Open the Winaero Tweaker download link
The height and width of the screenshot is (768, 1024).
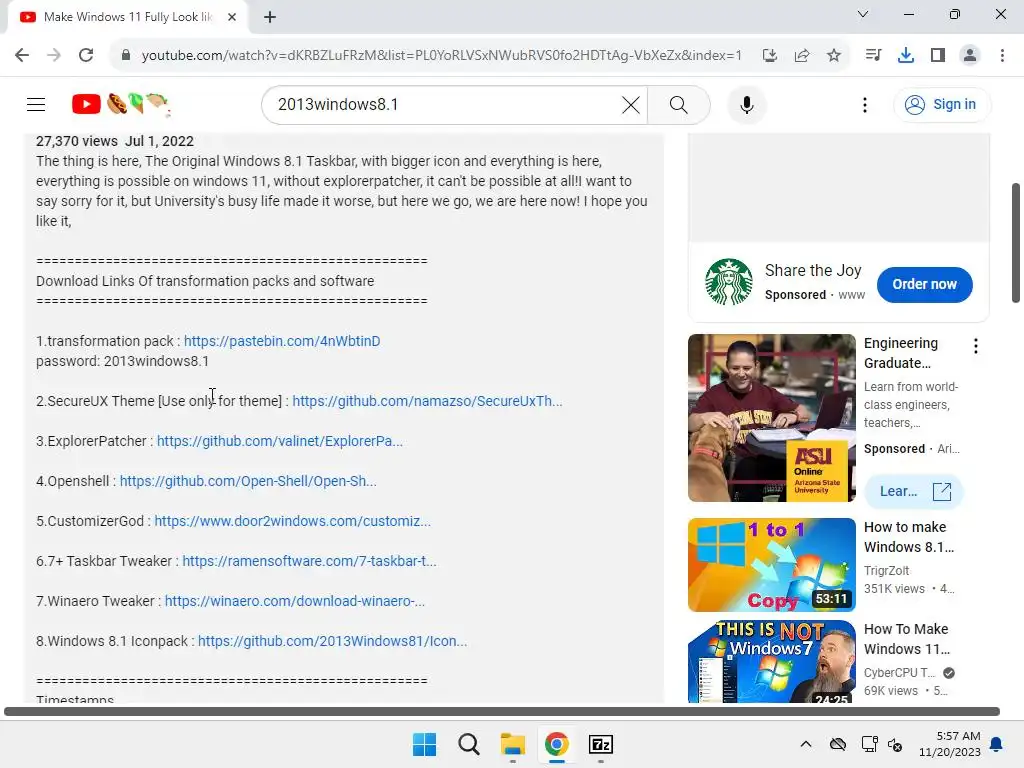point(295,601)
